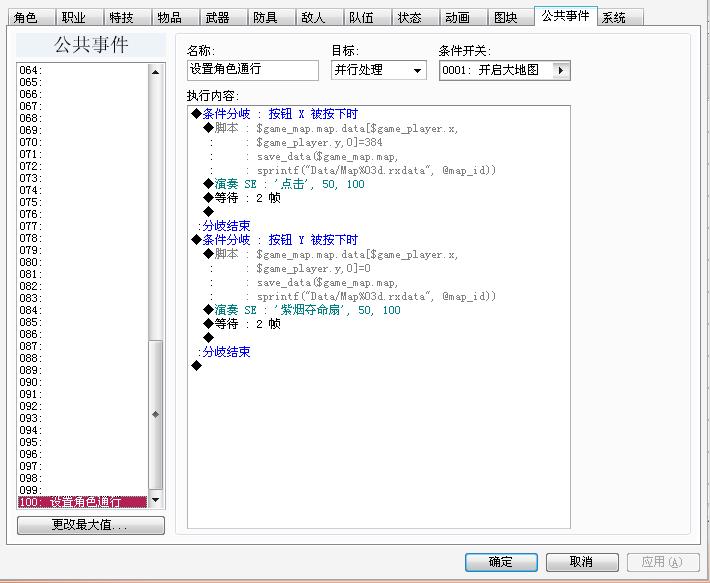Select event entry 070 in the list
The width and height of the screenshot is (710, 583).
(82, 142)
